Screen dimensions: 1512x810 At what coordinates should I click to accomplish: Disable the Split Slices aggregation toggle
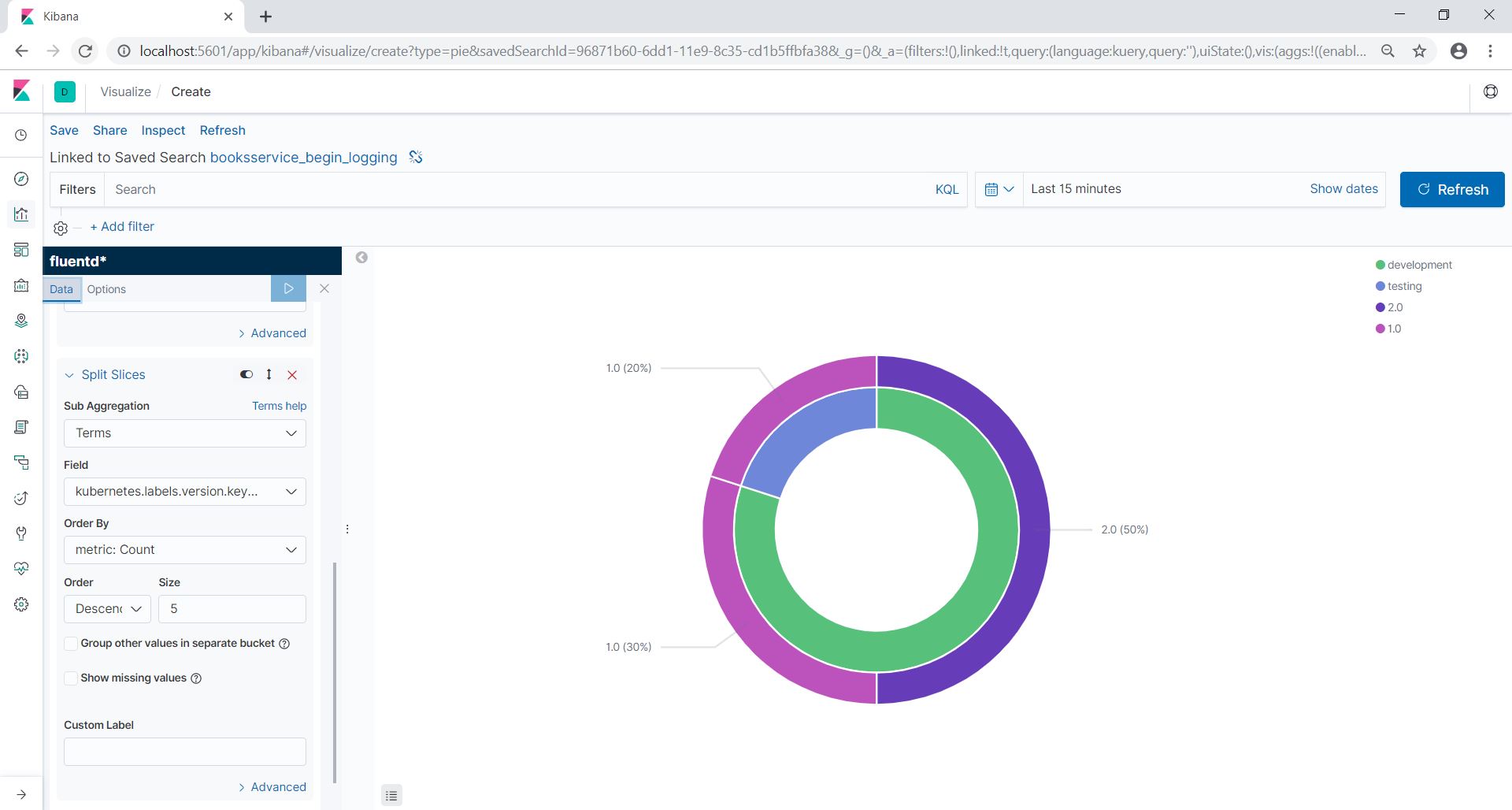point(246,375)
